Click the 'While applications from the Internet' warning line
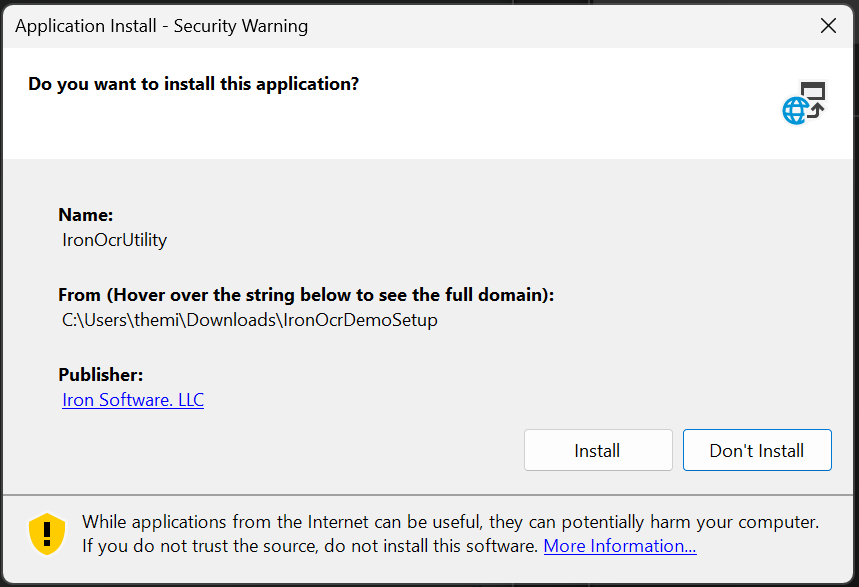This screenshot has width=859, height=587. tap(450, 522)
